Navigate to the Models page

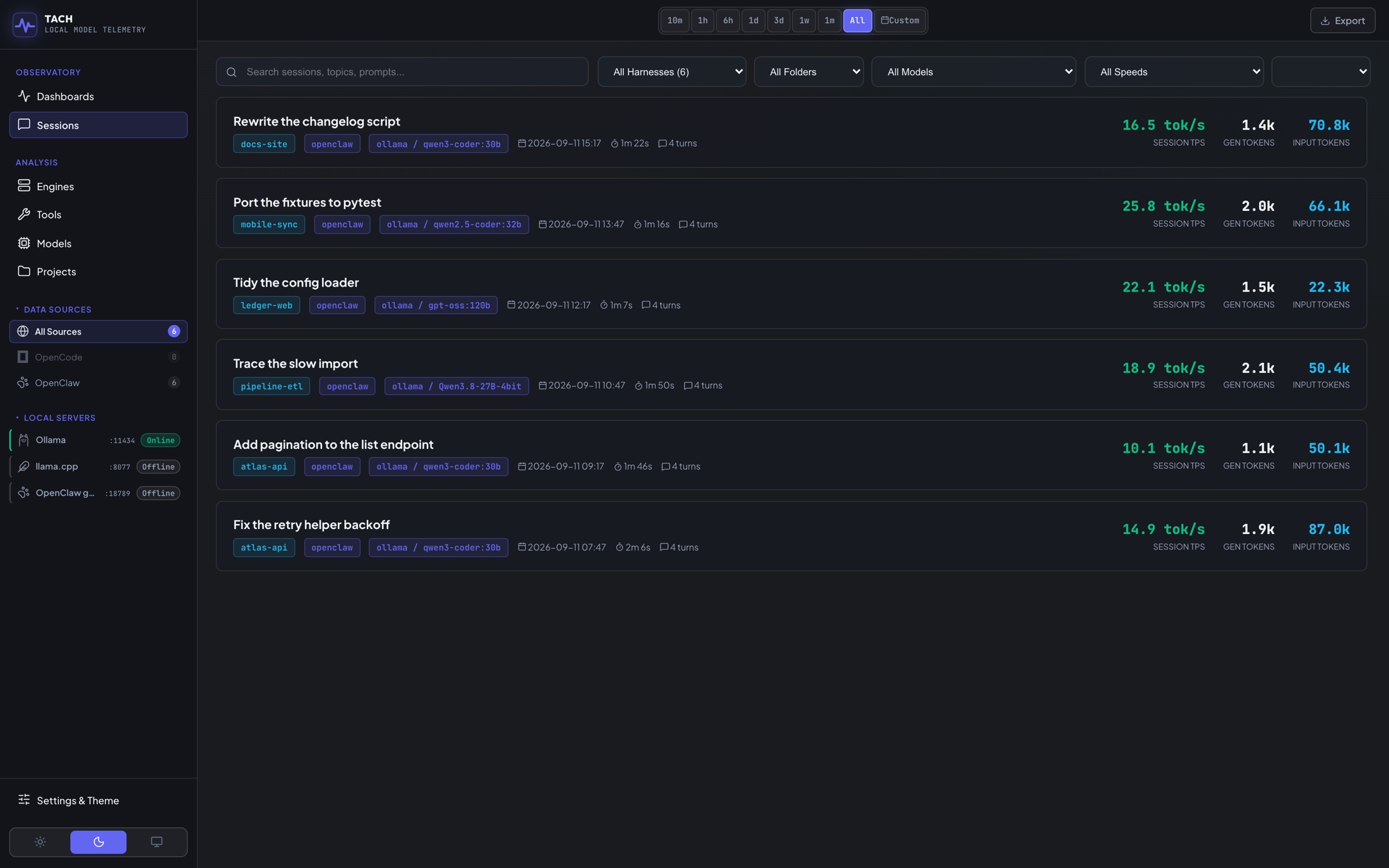(98, 243)
